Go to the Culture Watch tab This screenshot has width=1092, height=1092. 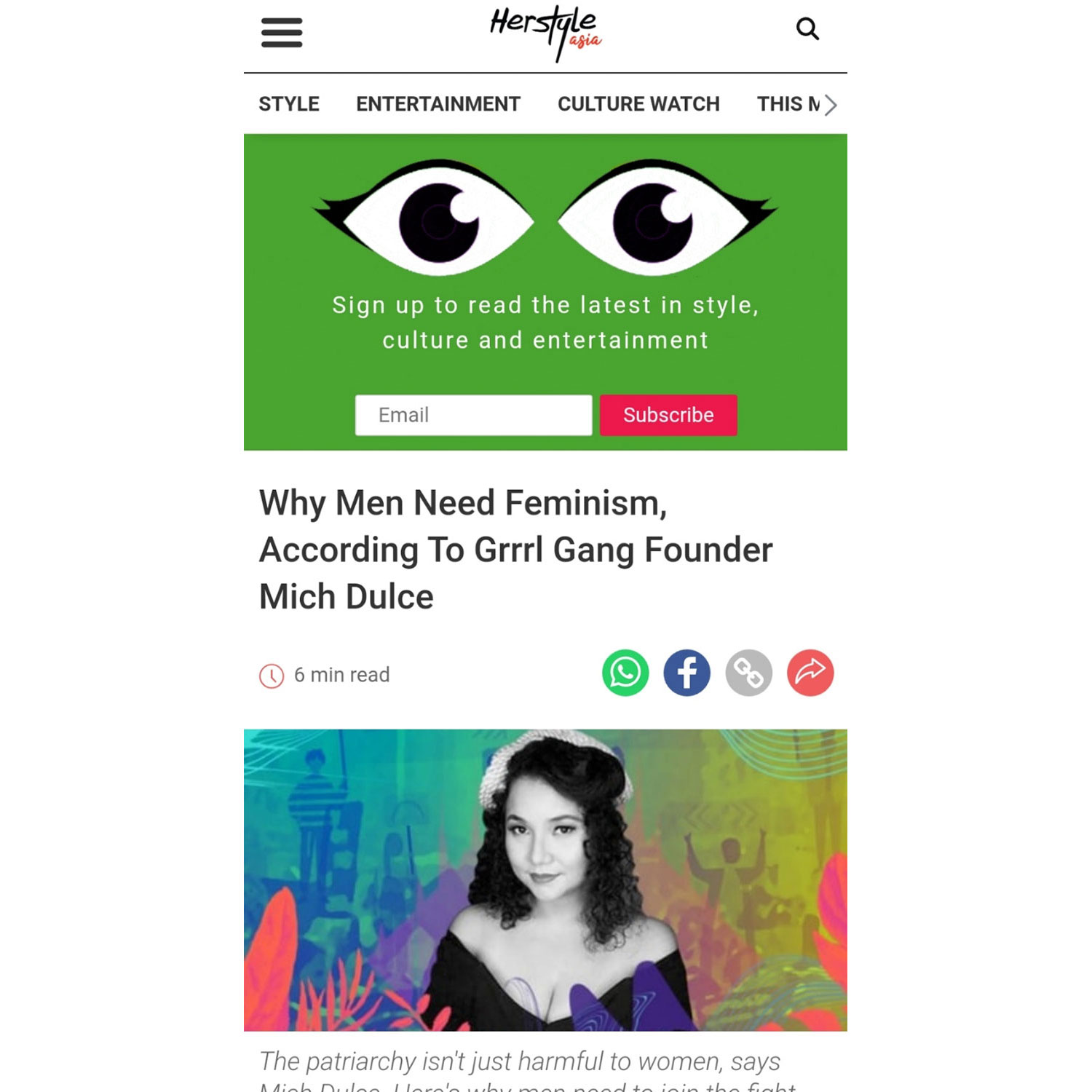click(638, 104)
